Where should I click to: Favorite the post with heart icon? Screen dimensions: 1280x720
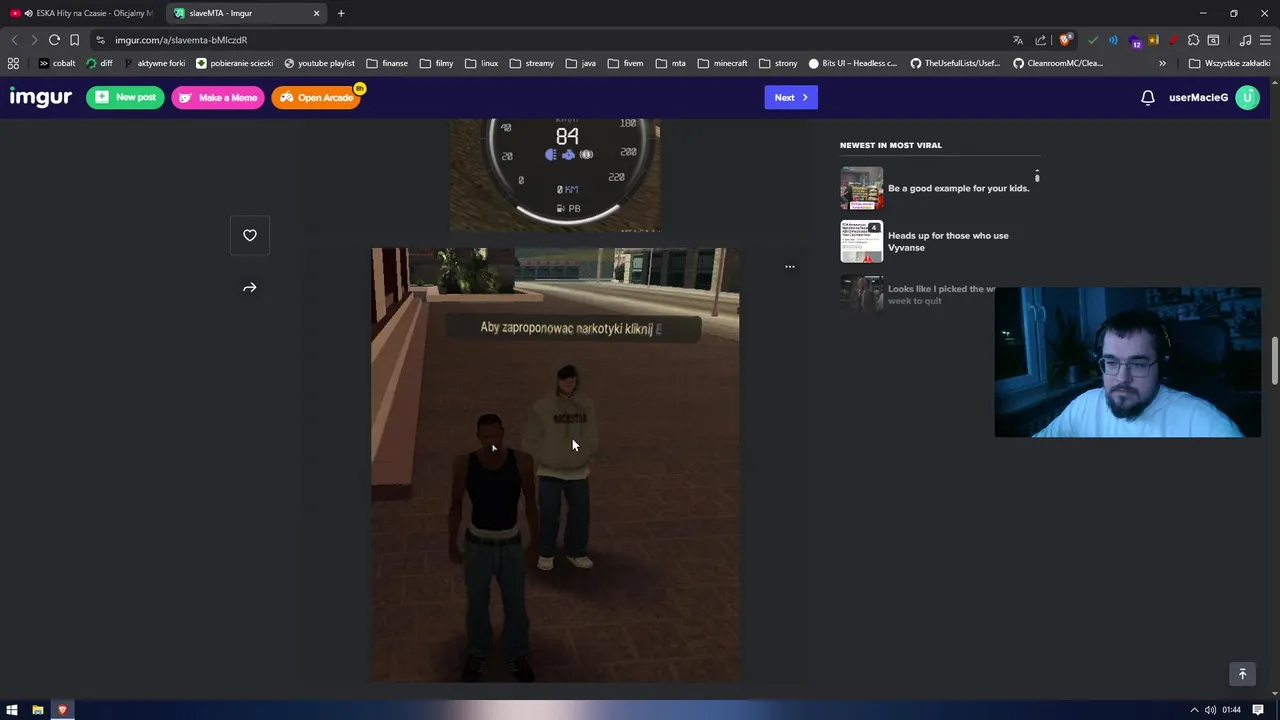point(250,236)
